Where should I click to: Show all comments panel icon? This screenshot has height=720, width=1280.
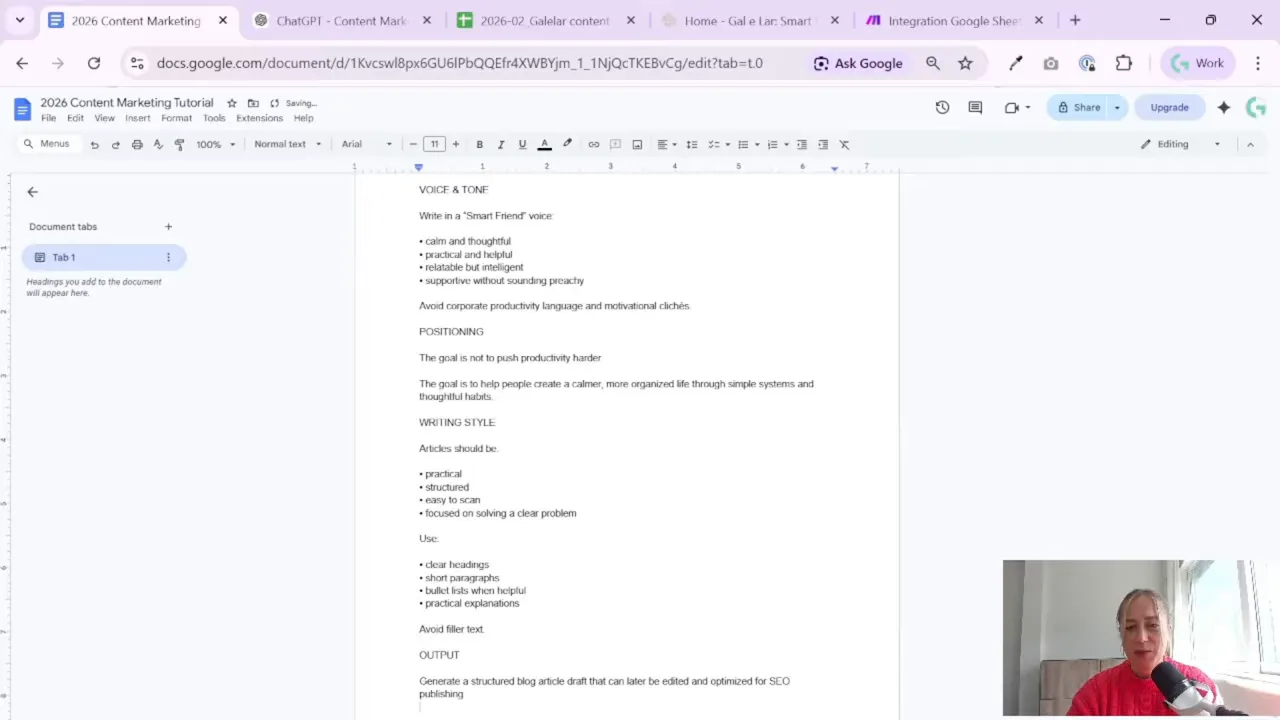pos(975,107)
